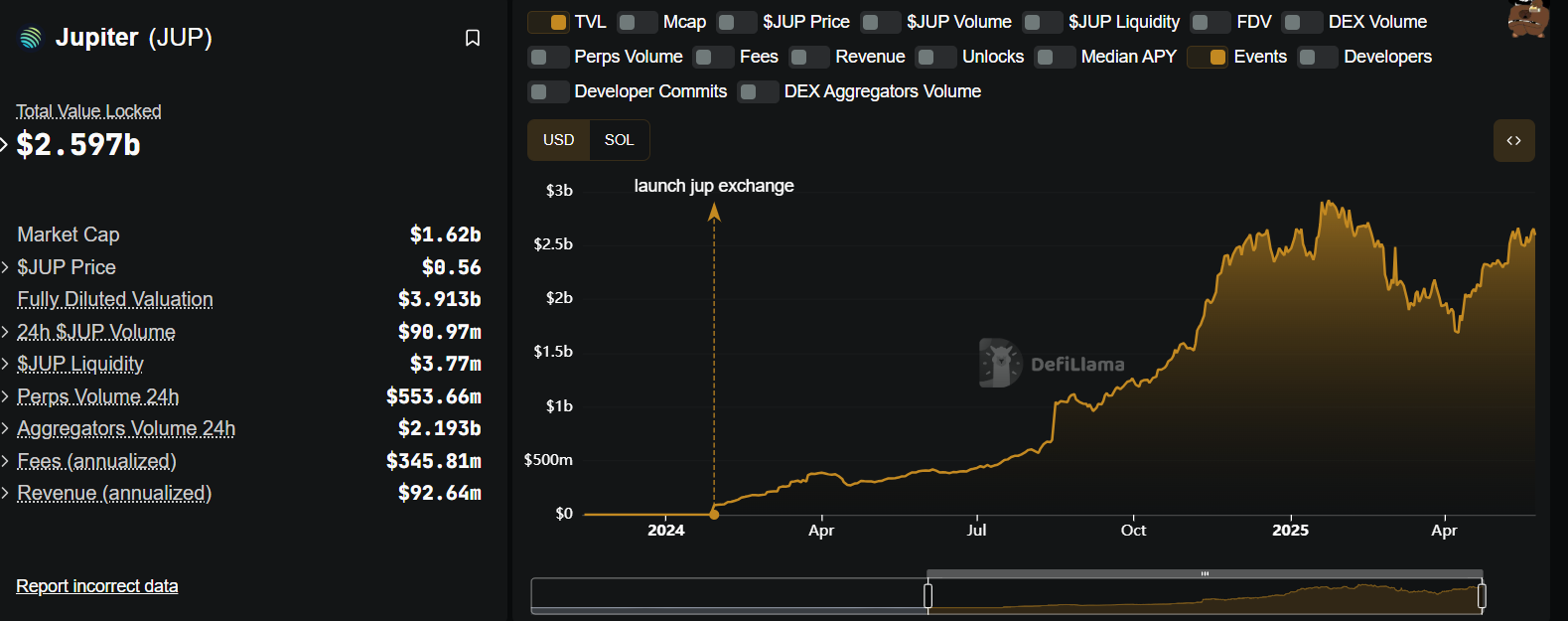Click the bookmark icon next to Jupiter
Screen dimensions: 1568x621
click(x=473, y=38)
